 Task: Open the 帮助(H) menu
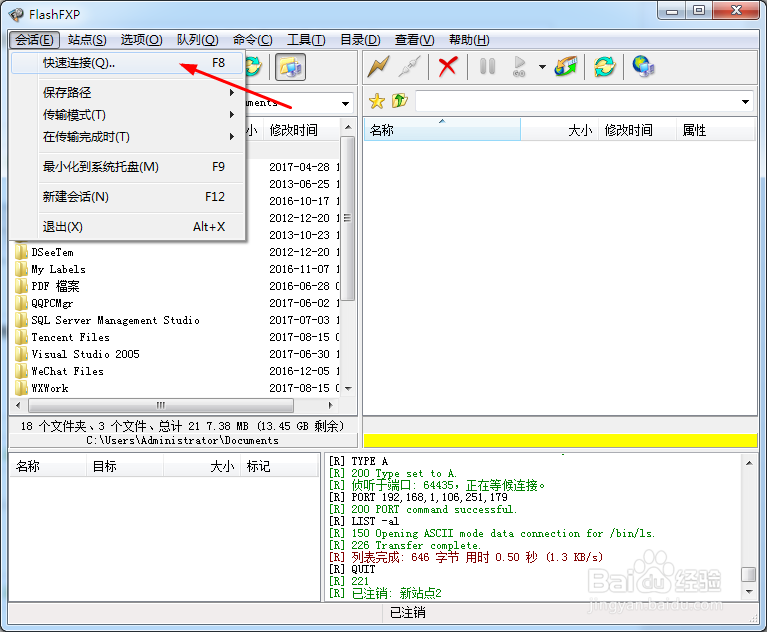coord(469,40)
